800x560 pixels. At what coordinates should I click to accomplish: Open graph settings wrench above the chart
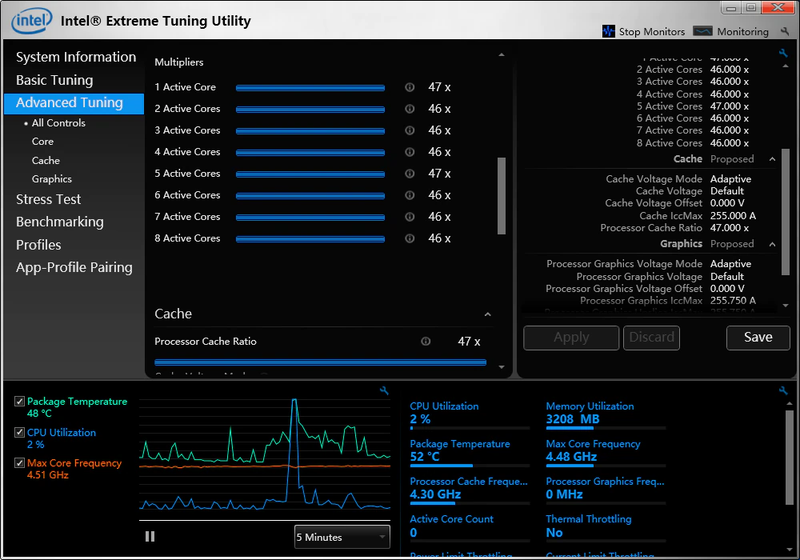[x=383, y=390]
